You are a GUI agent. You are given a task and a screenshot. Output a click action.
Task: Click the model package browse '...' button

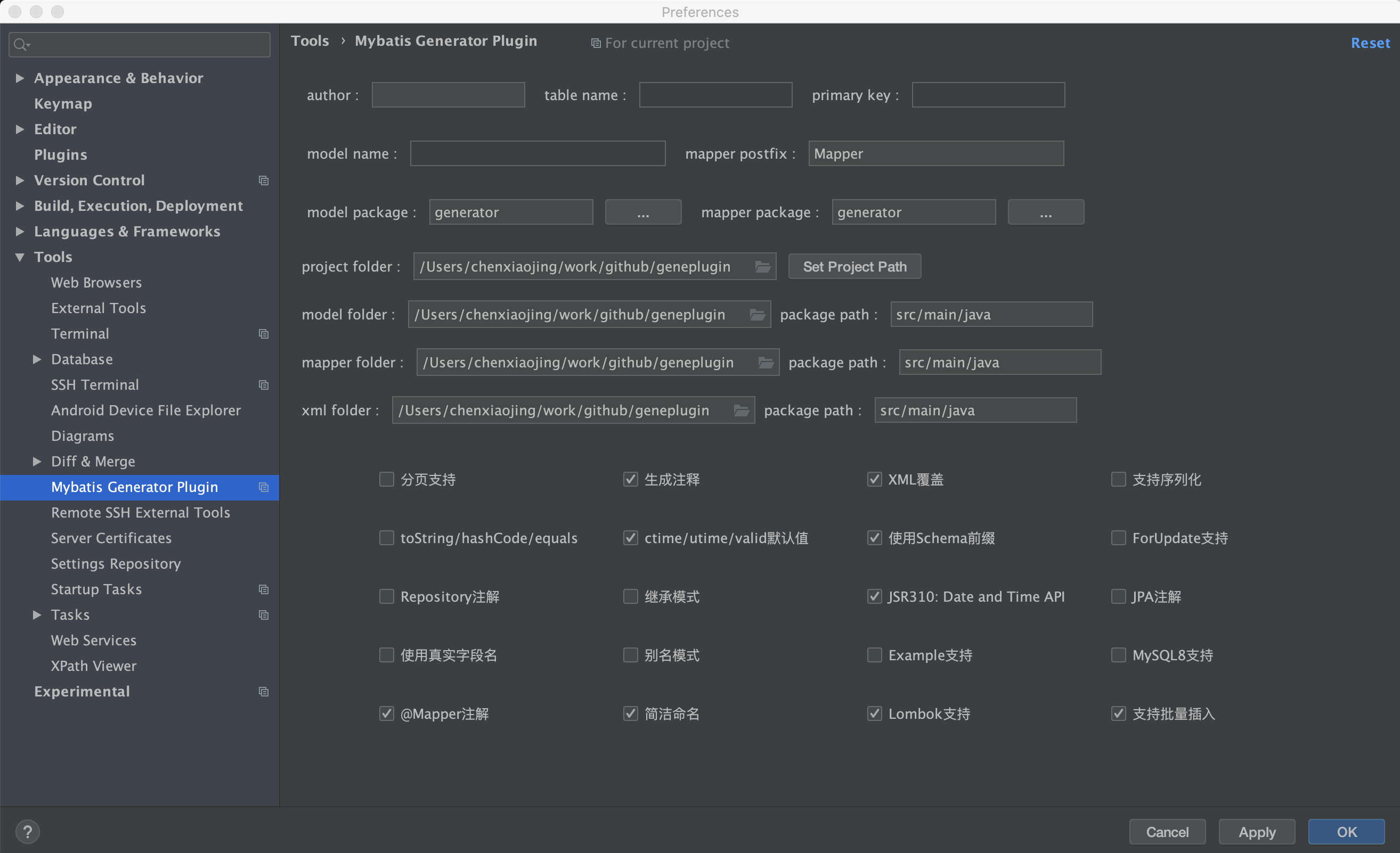pos(642,212)
